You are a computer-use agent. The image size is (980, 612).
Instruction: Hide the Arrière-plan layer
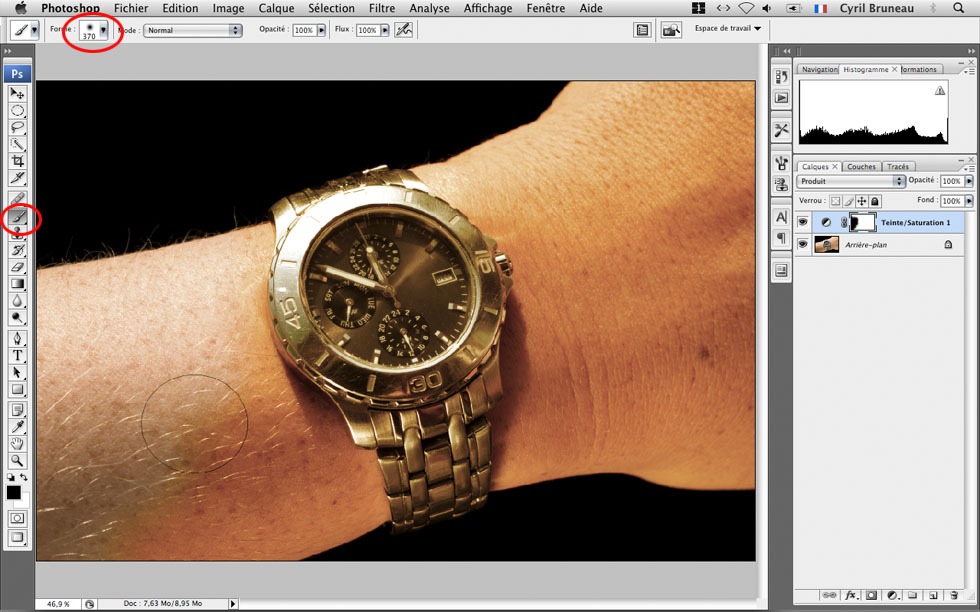point(803,244)
